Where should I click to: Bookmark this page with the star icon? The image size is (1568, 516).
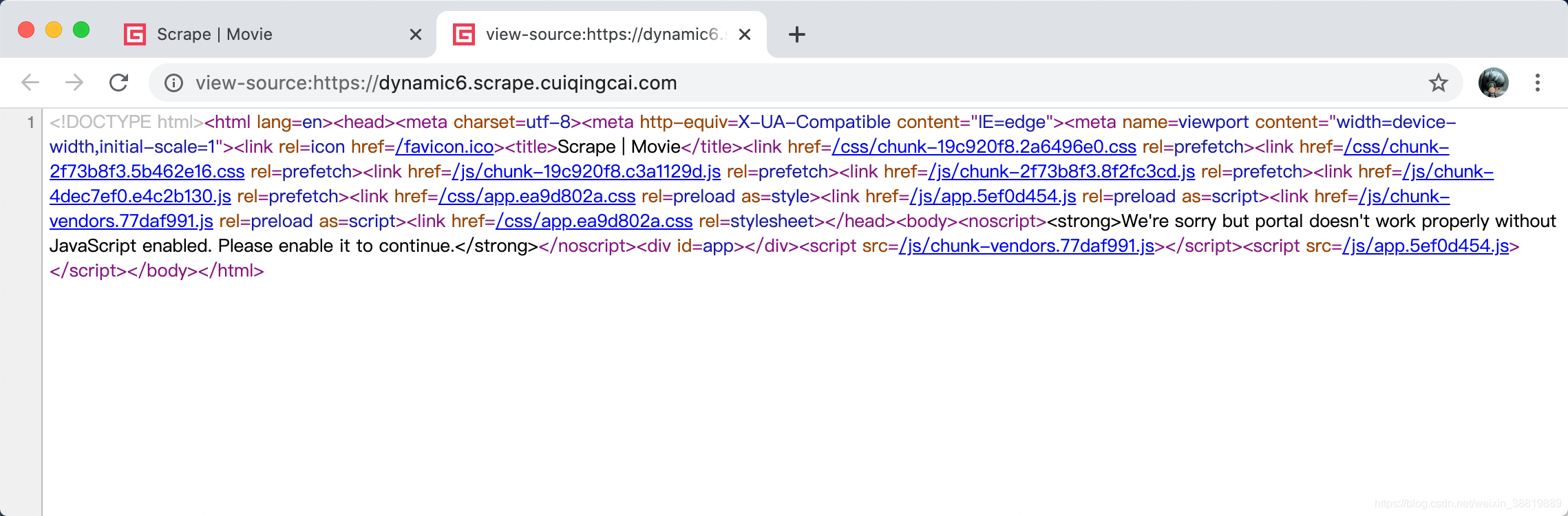pos(1438,83)
